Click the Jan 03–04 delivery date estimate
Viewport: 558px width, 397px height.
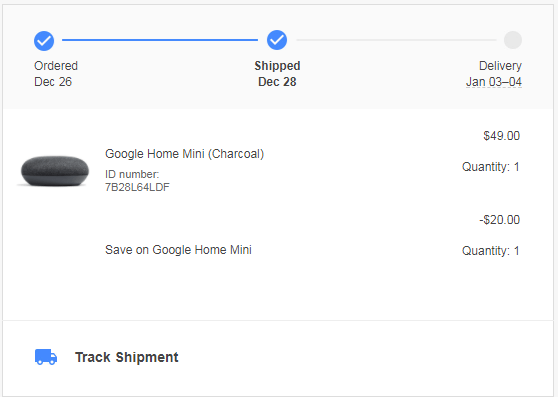[x=494, y=82]
